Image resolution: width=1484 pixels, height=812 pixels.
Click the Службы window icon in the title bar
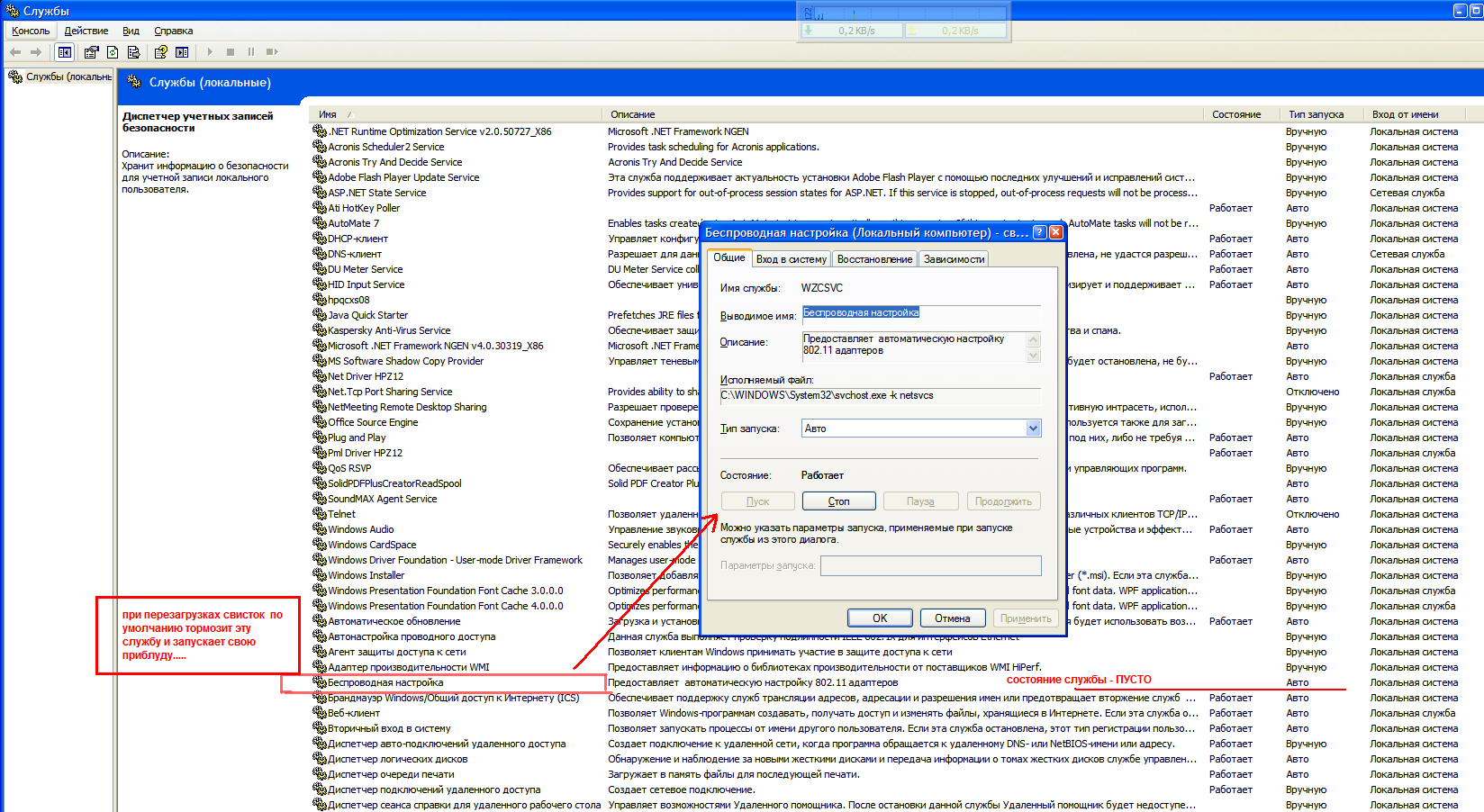coord(13,11)
